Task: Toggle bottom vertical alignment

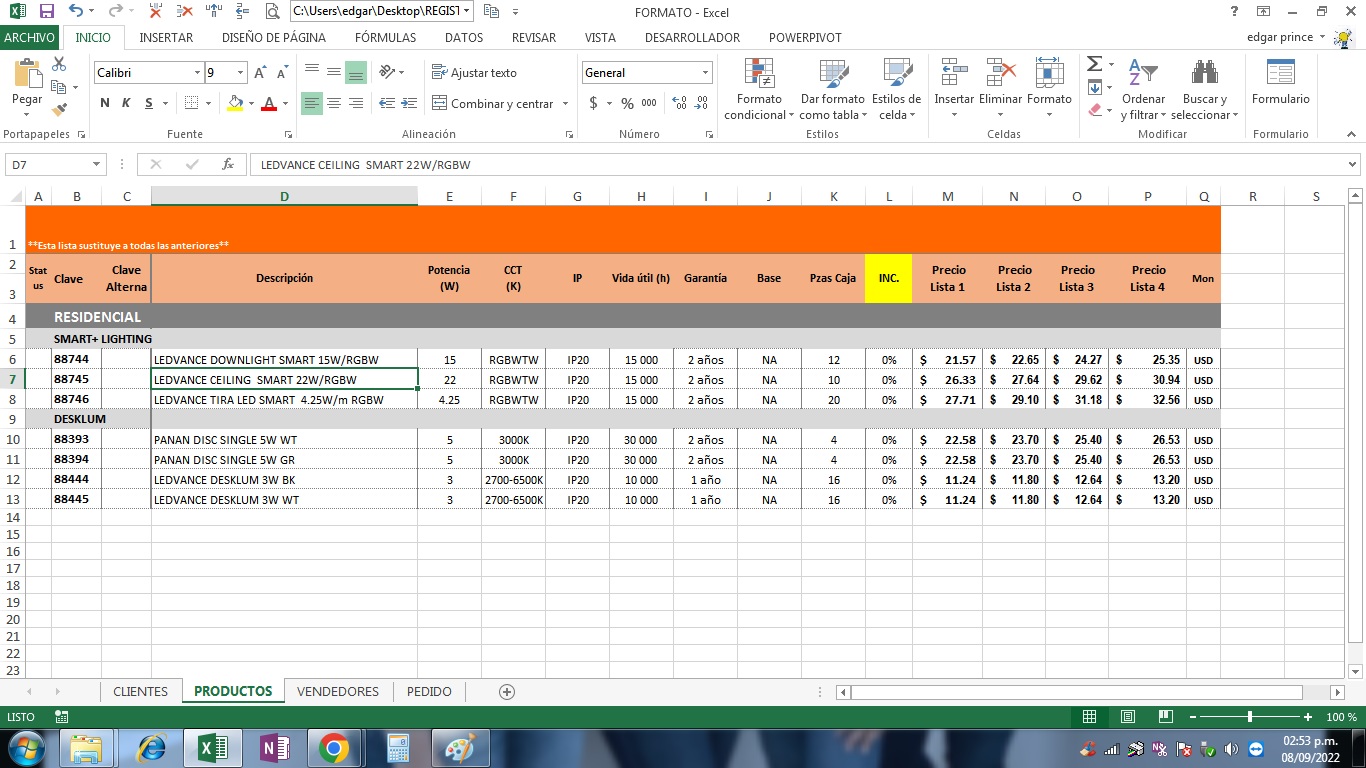Action: point(356,72)
